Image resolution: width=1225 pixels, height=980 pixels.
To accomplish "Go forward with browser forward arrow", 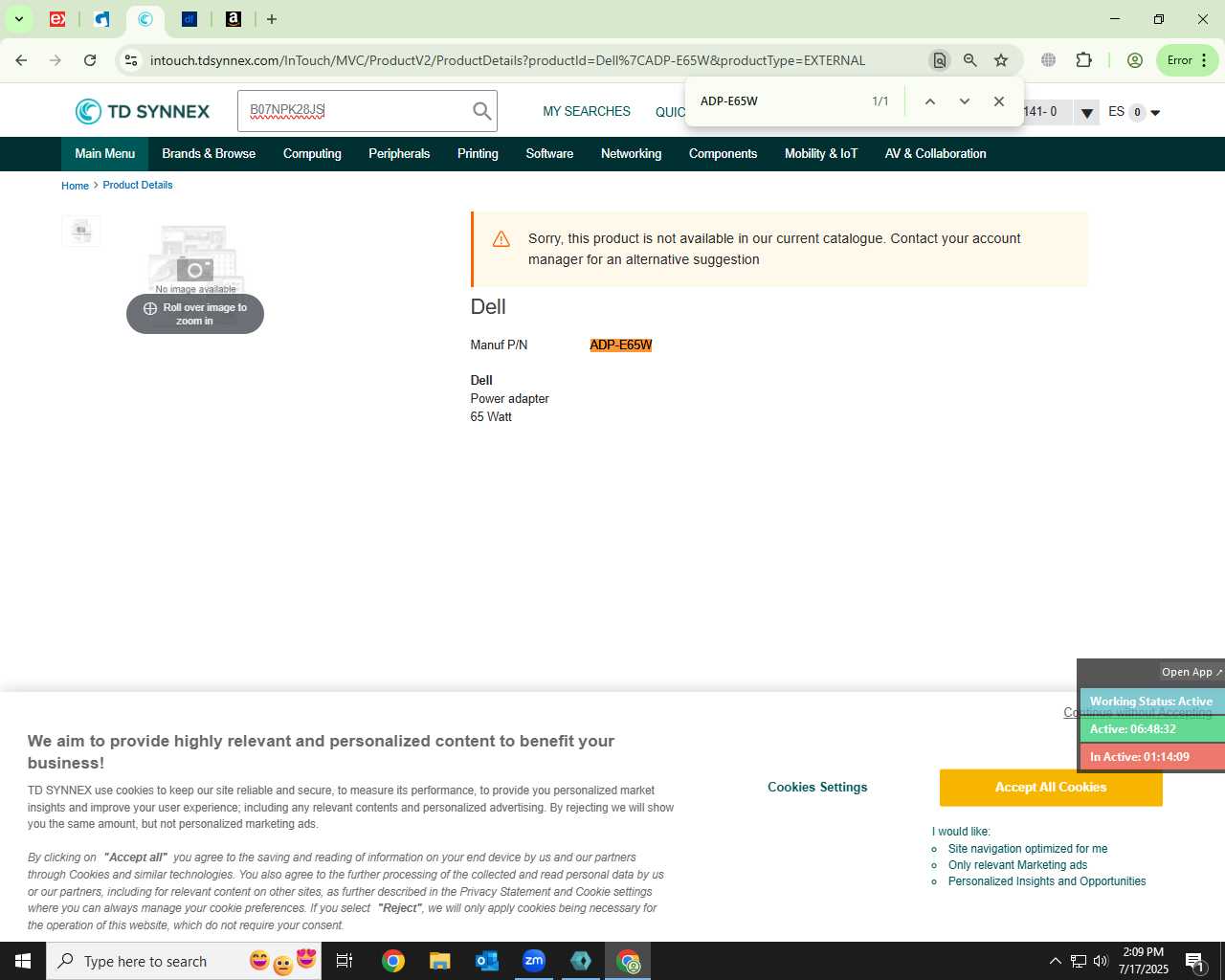I will (x=56, y=60).
